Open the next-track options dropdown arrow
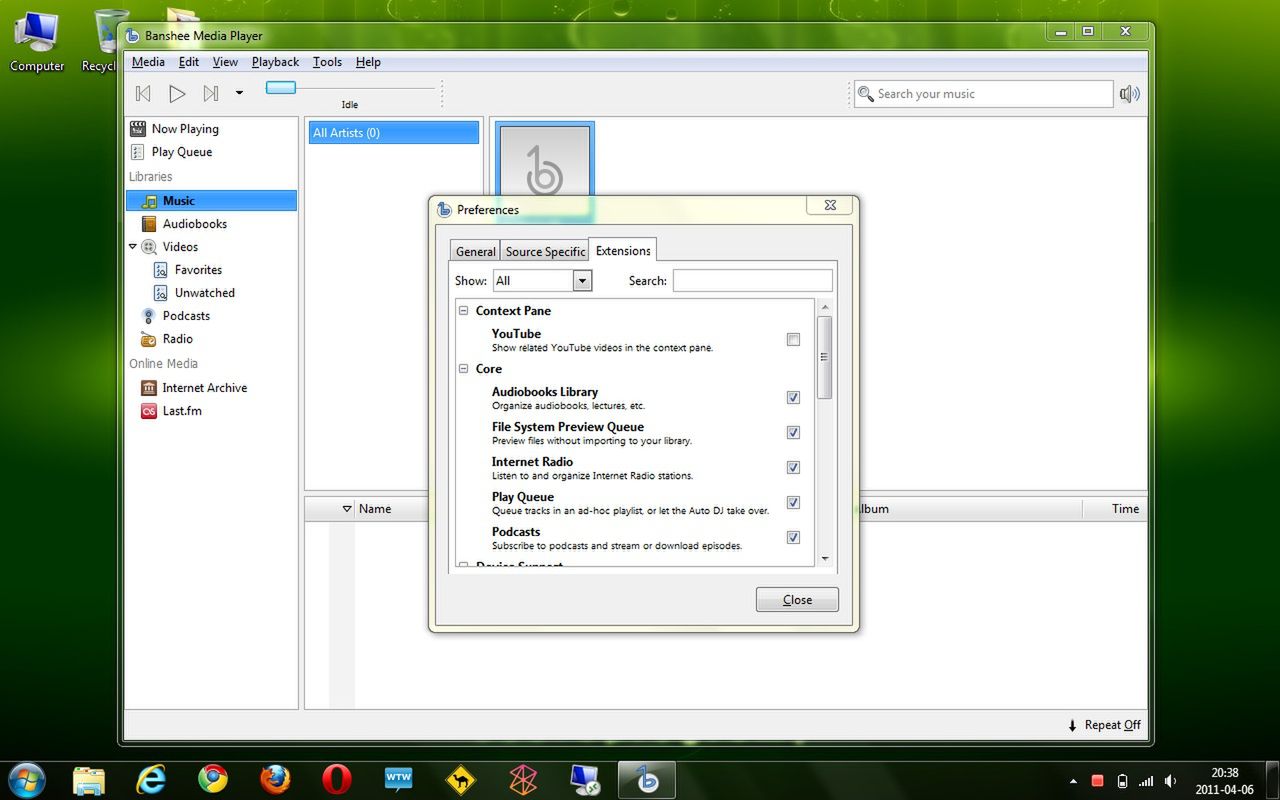This screenshot has width=1280, height=800. click(x=239, y=93)
